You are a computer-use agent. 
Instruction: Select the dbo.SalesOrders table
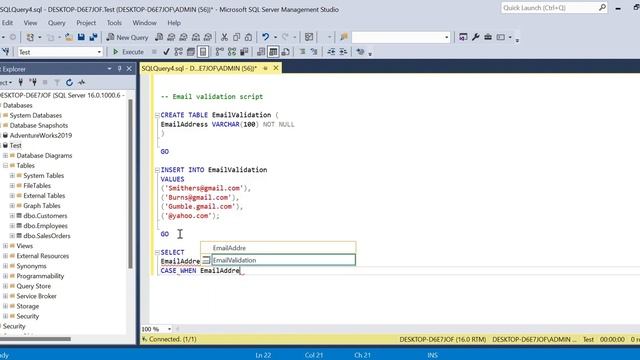tap(47, 236)
